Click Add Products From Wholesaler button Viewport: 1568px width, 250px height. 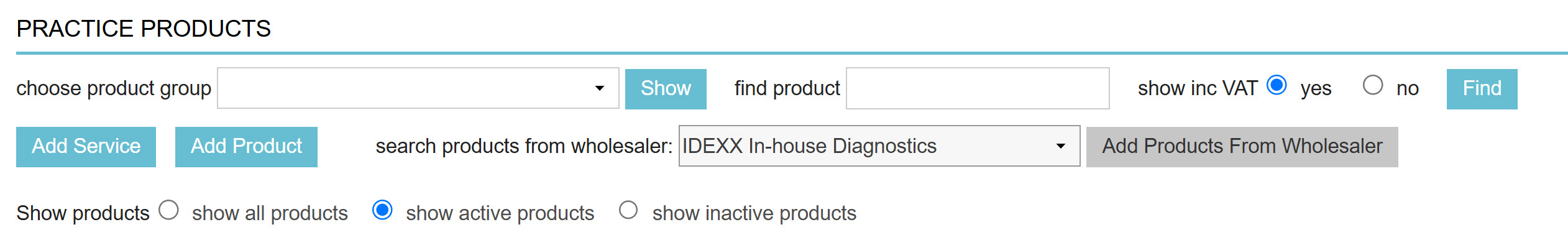coord(1242,147)
